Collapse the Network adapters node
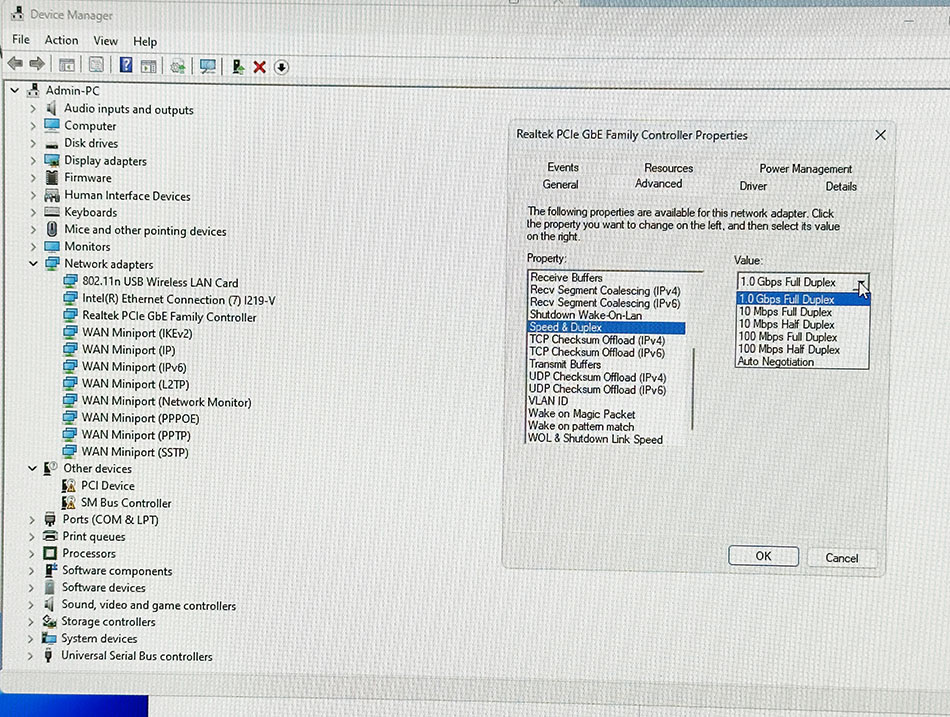This screenshot has height=717, width=950. click(33, 264)
